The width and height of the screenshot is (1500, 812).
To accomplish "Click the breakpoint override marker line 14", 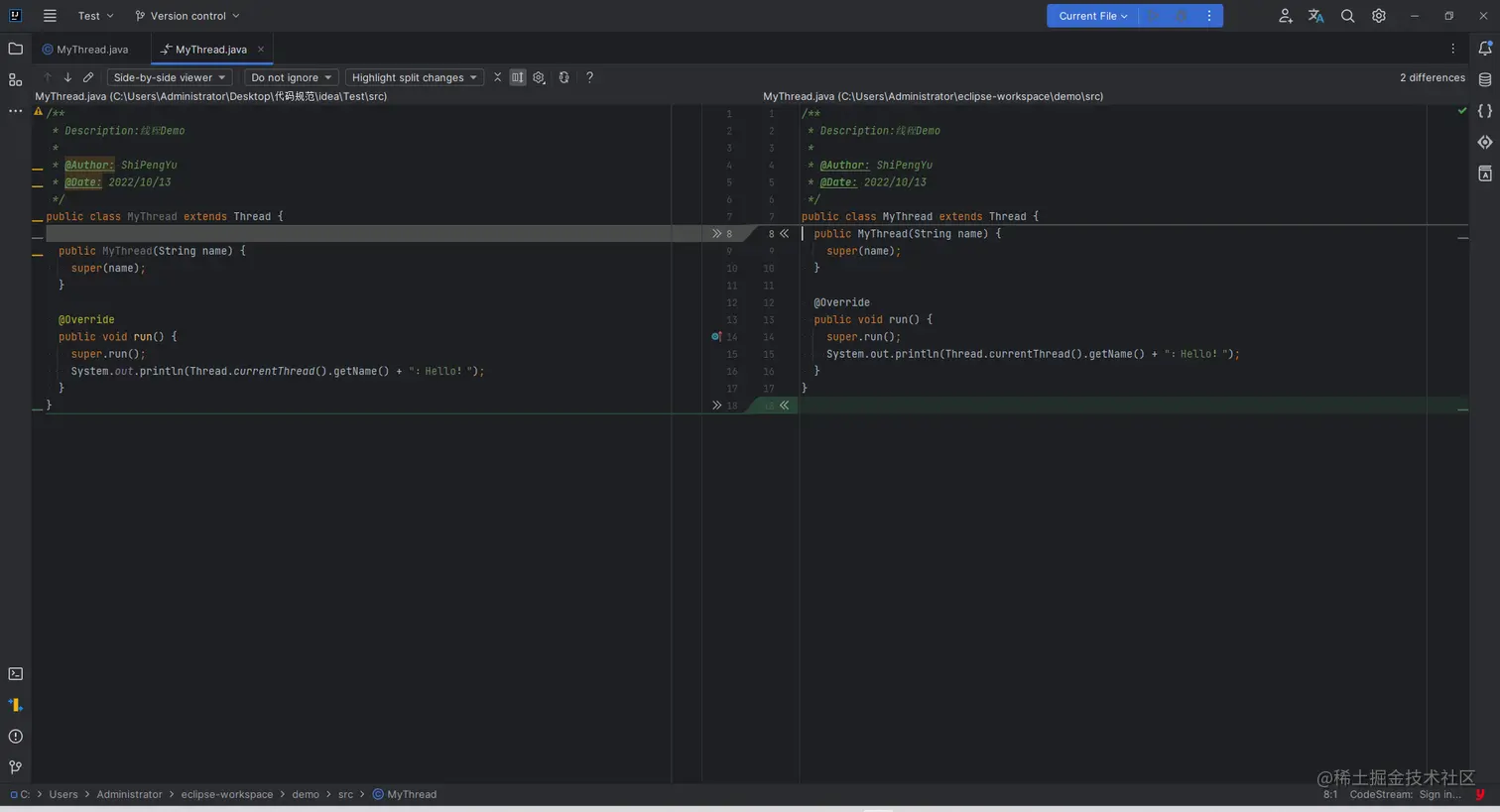I will 716,337.
